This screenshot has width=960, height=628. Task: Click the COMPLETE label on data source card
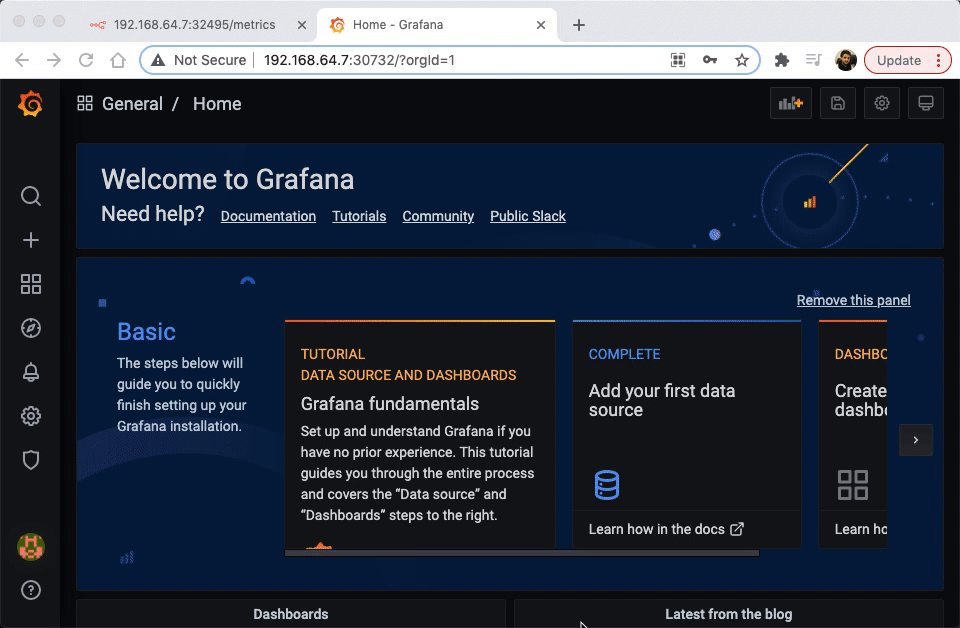click(624, 354)
